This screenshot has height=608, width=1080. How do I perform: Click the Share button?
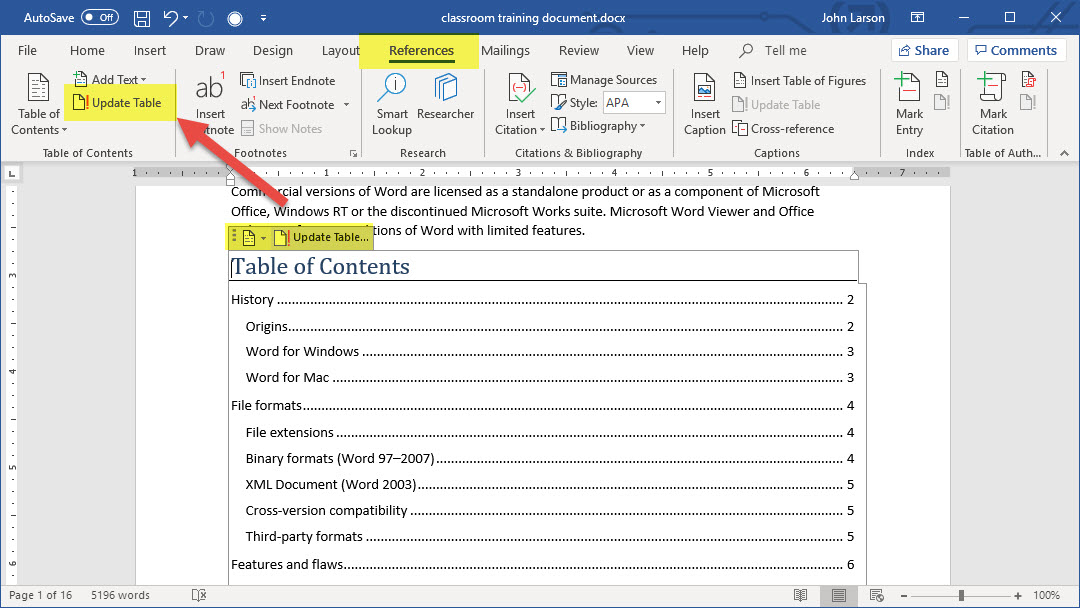(x=924, y=51)
